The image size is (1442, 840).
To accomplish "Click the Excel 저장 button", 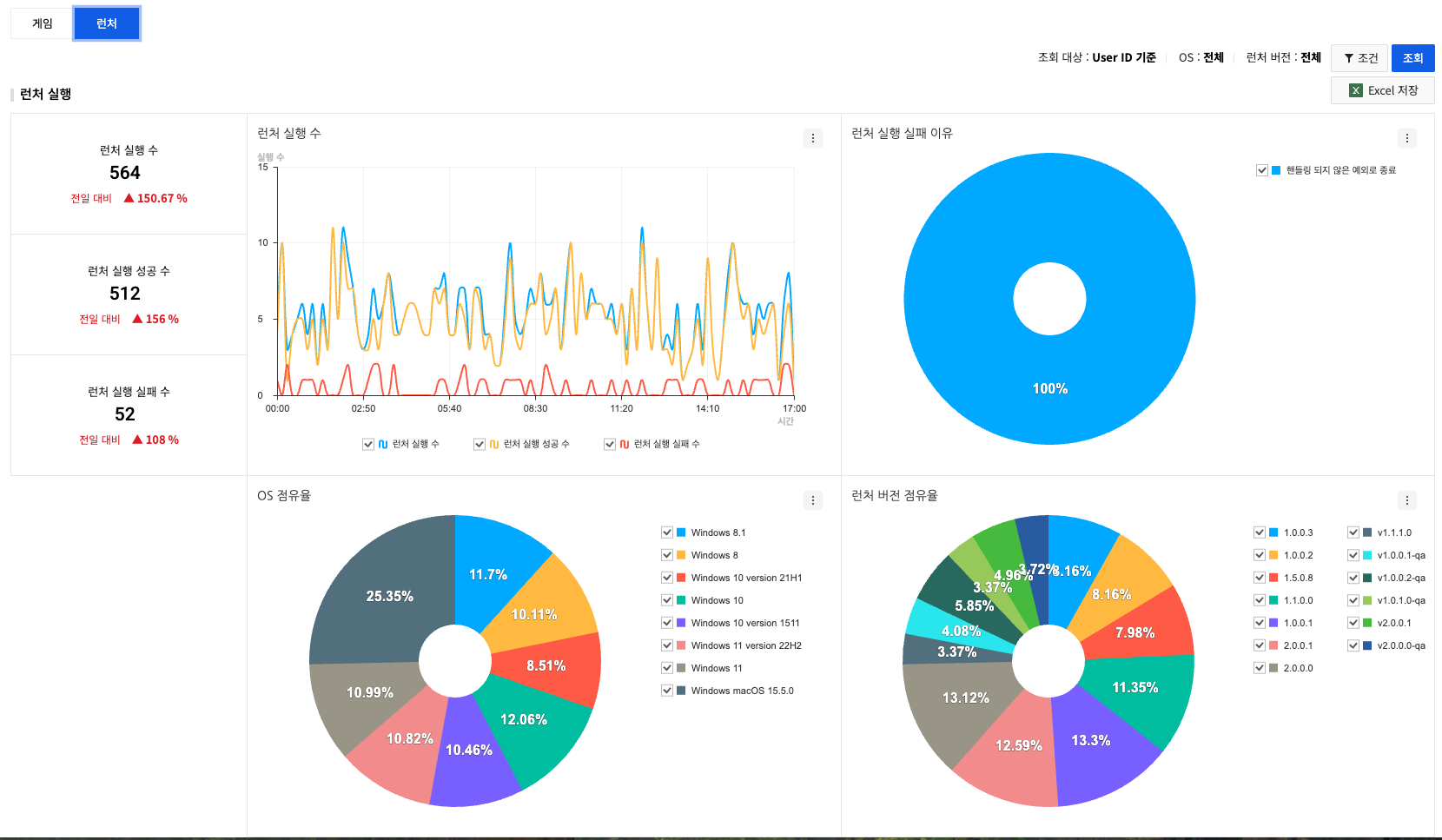I will 1382,90.
